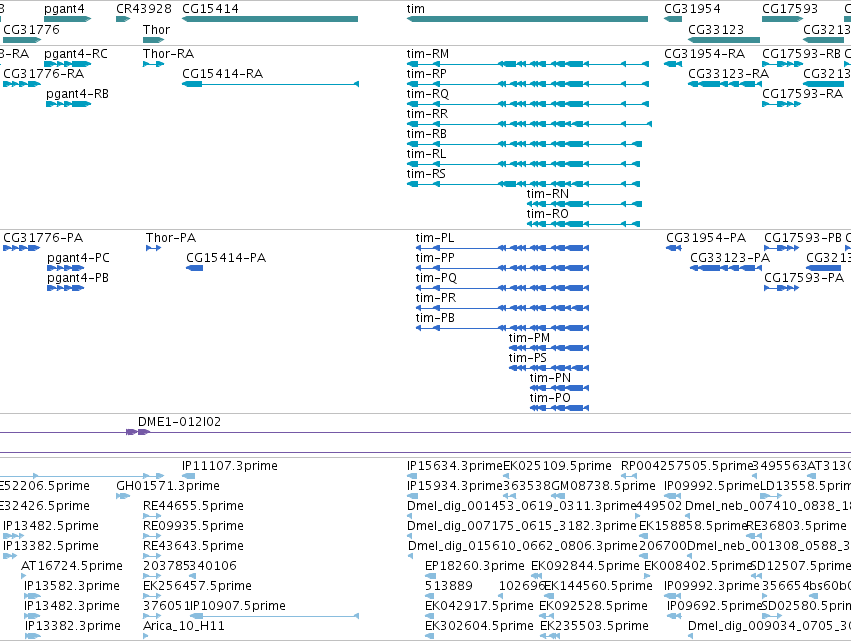851x641 pixels.
Task: Click protein tim-PM
Action: pyautogui.click(x=549, y=348)
